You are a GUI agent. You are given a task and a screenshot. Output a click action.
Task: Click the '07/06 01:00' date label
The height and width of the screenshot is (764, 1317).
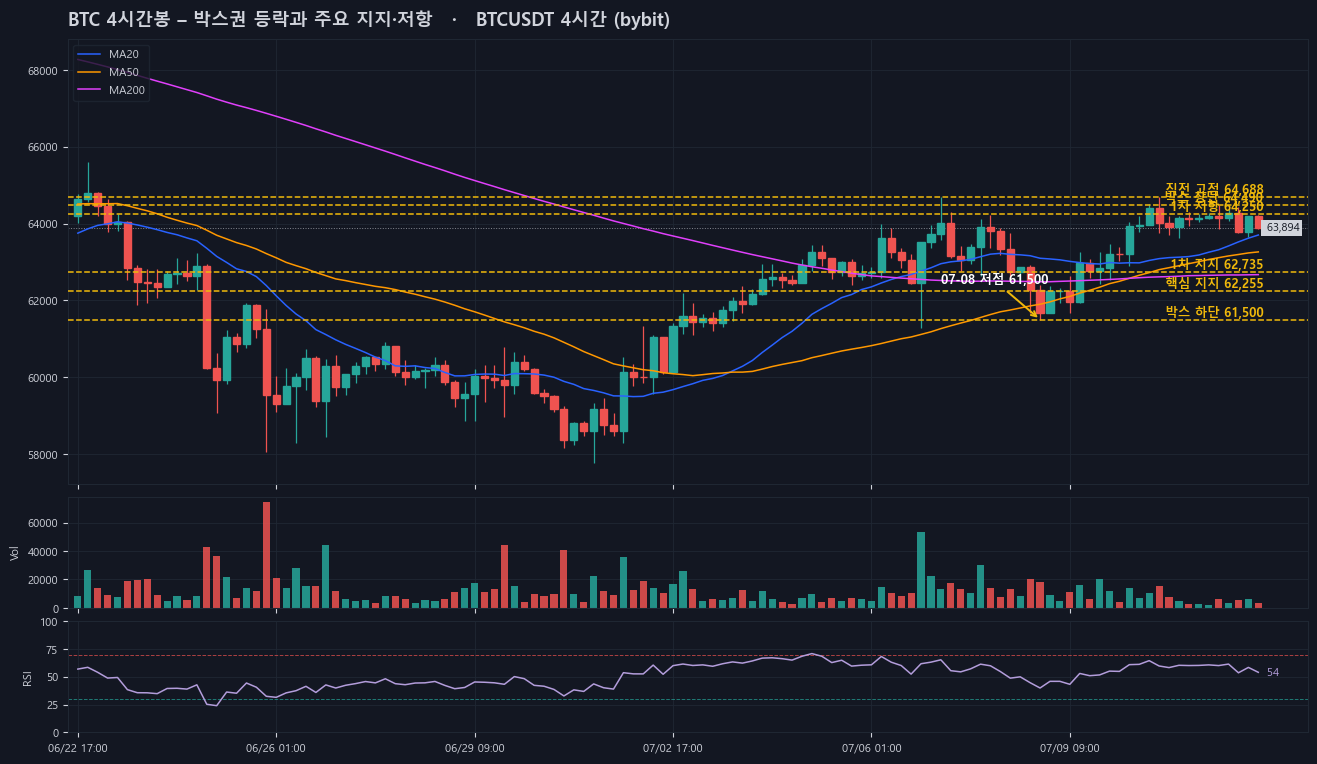(872, 748)
